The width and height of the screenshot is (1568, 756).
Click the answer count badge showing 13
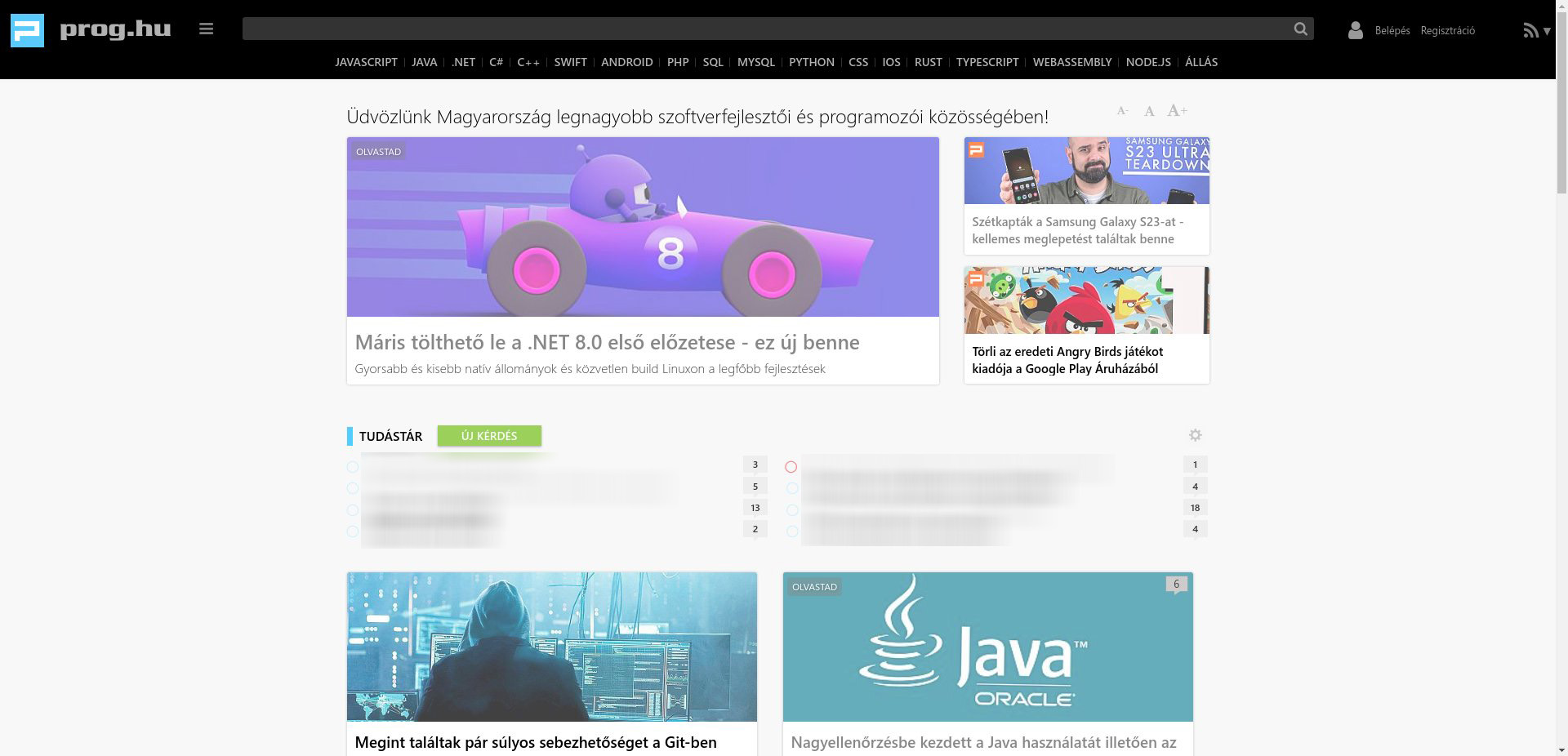755,508
